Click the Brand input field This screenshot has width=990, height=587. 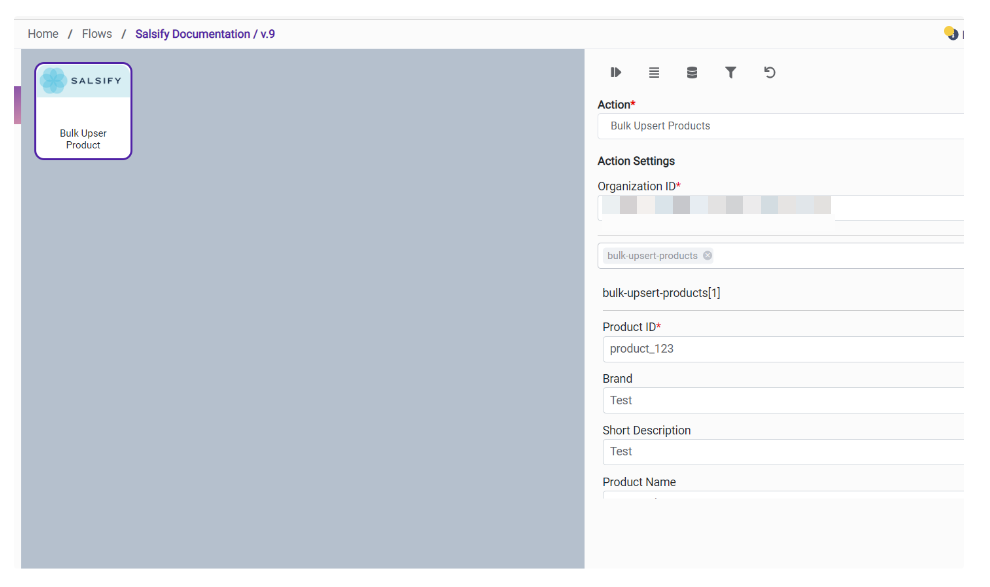click(x=780, y=400)
